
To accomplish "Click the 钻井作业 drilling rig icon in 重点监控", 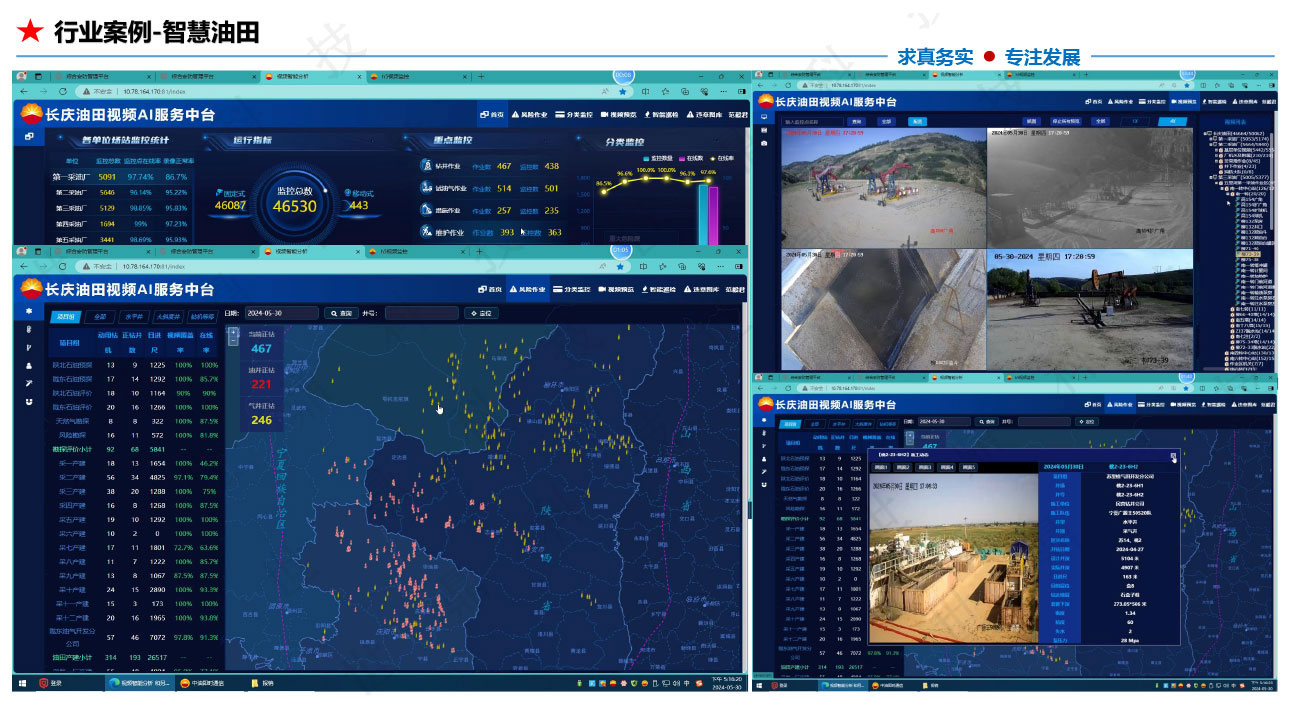I will pyautogui.click(x=427, y=166).
